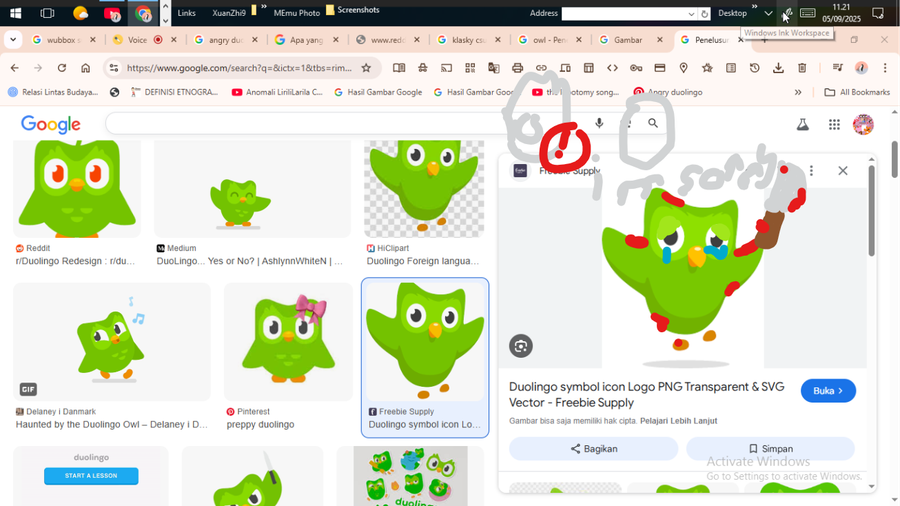Copy link using chain icon

click(x=541, y=68)
